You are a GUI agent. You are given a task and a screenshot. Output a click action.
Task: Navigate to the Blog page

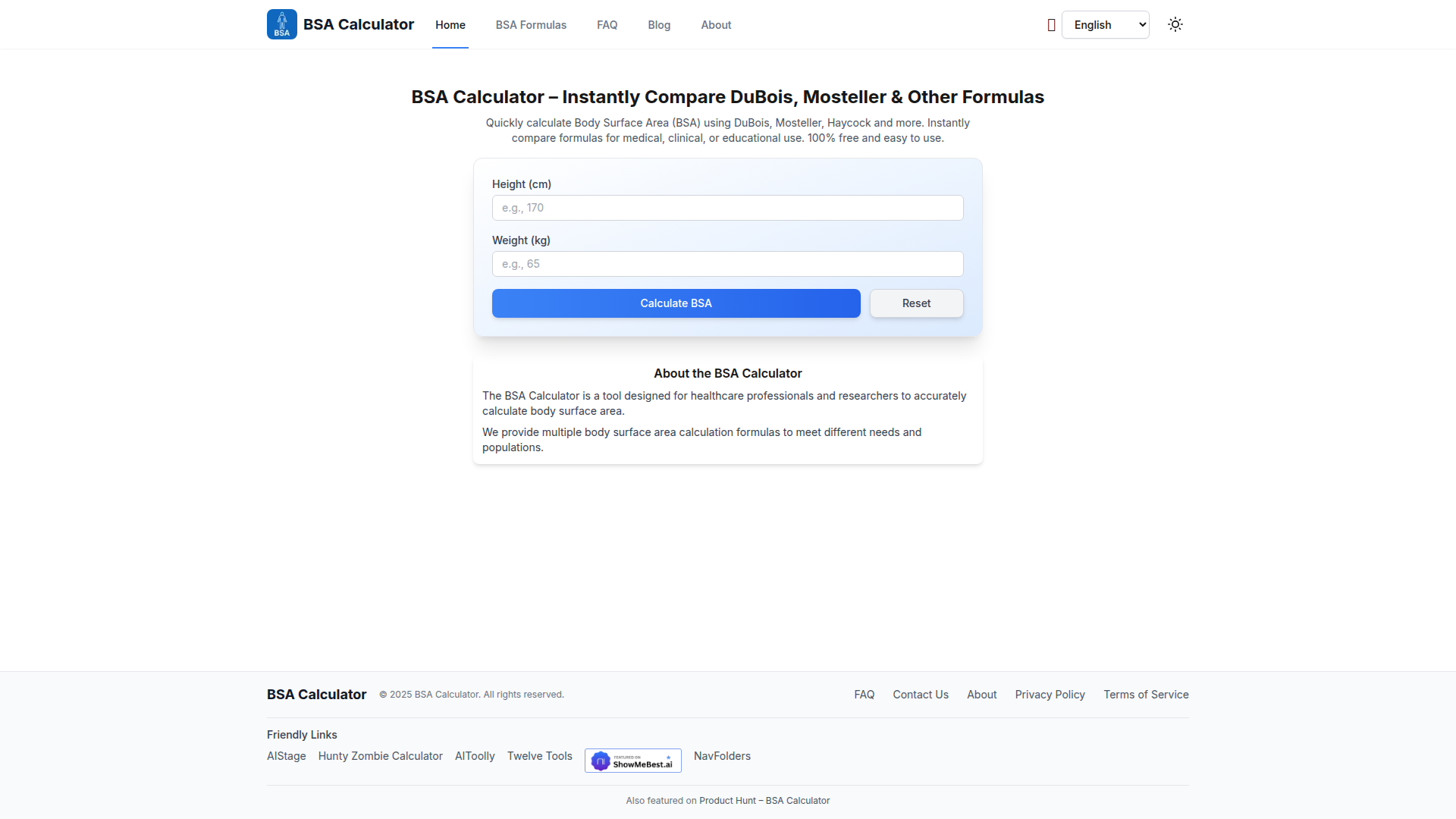click(659, 25)
